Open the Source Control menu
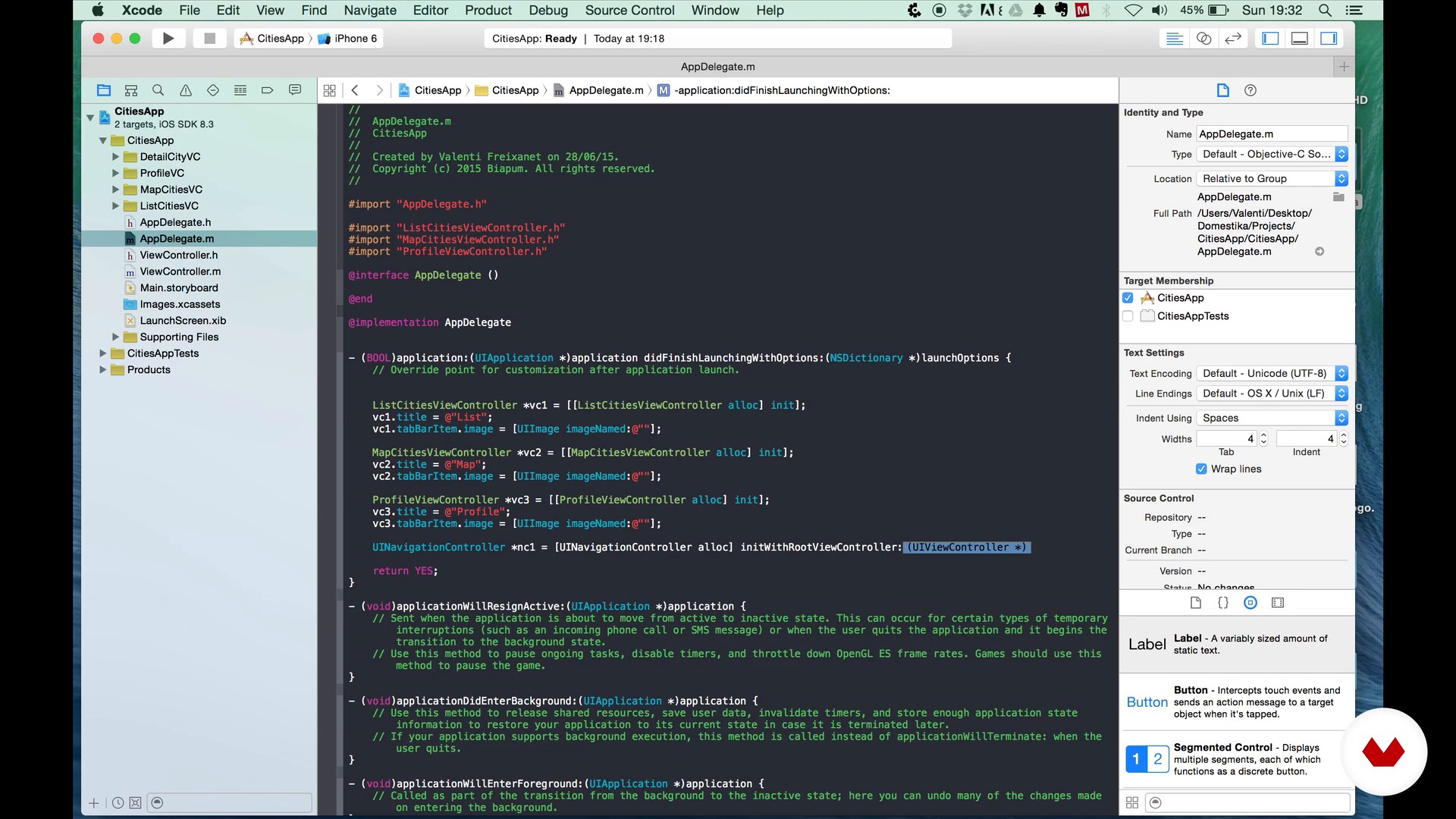Screen dimensions: 1456x819 [x=629, y=11]
